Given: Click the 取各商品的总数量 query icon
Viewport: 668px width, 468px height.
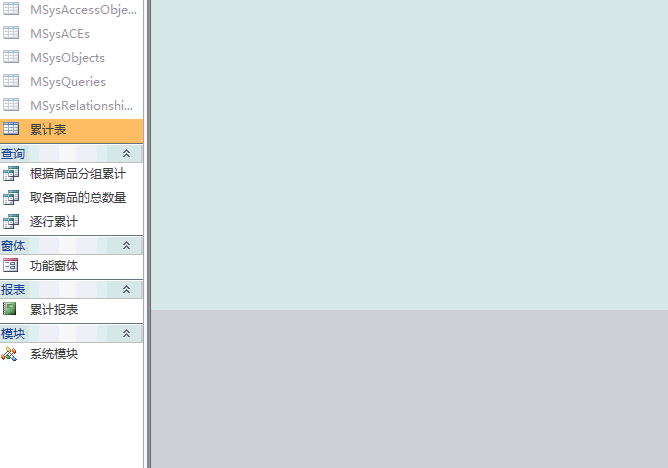Looking at the screenshot, I should (11, 197).
